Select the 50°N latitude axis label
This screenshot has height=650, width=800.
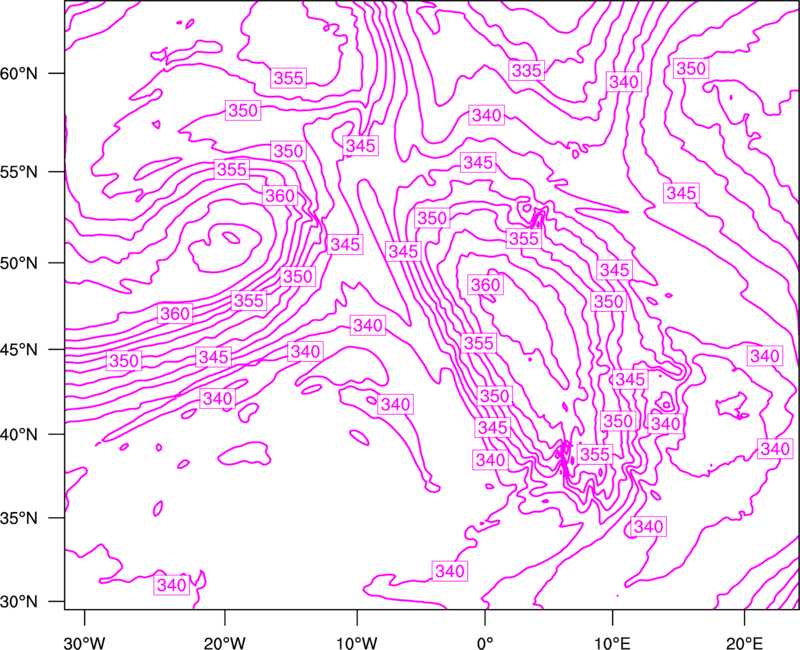[x=19, y=263]
